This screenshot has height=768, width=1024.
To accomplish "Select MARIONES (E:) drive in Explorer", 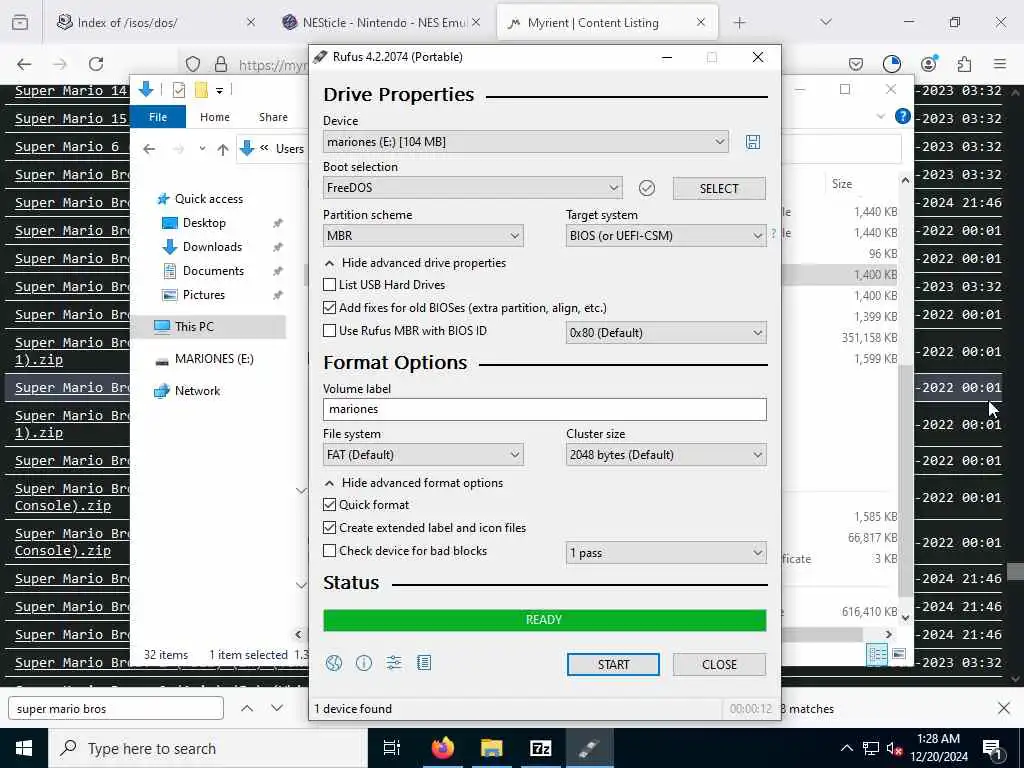I will 214,359.
